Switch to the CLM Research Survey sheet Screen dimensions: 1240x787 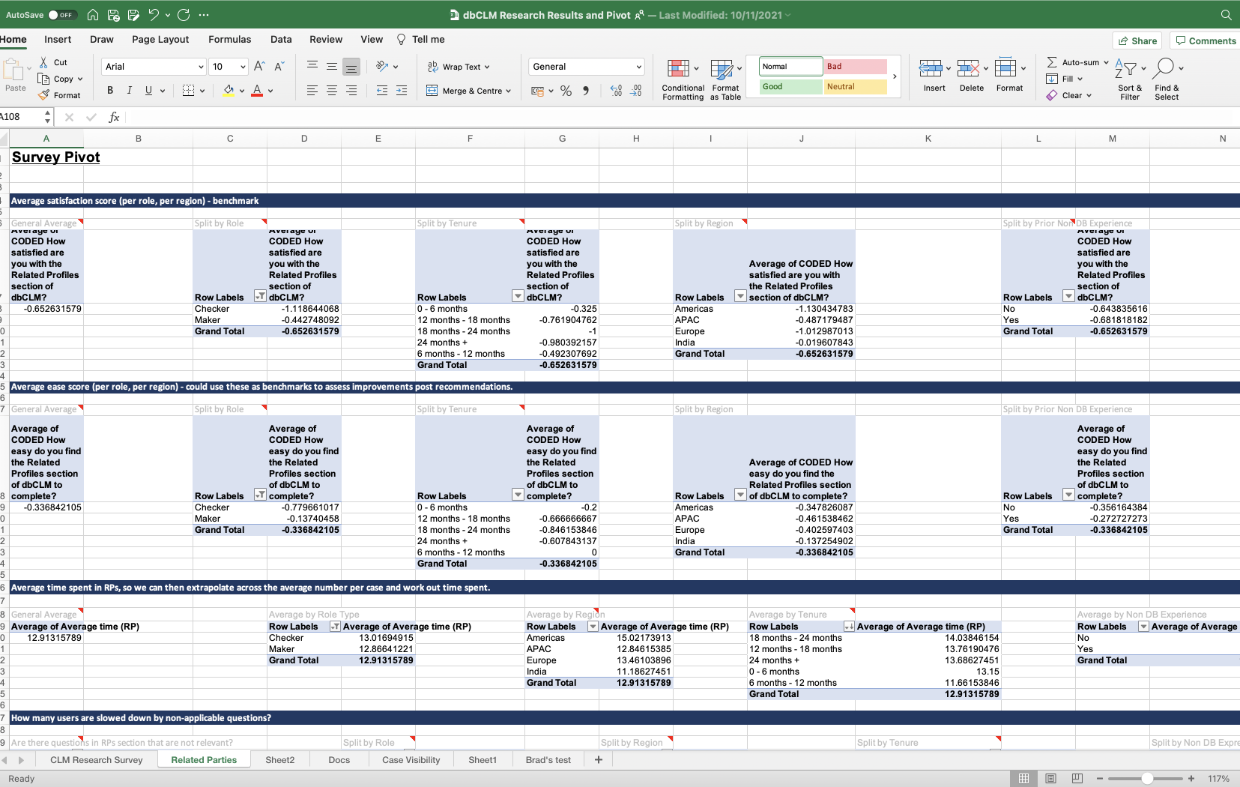(96, 760)
